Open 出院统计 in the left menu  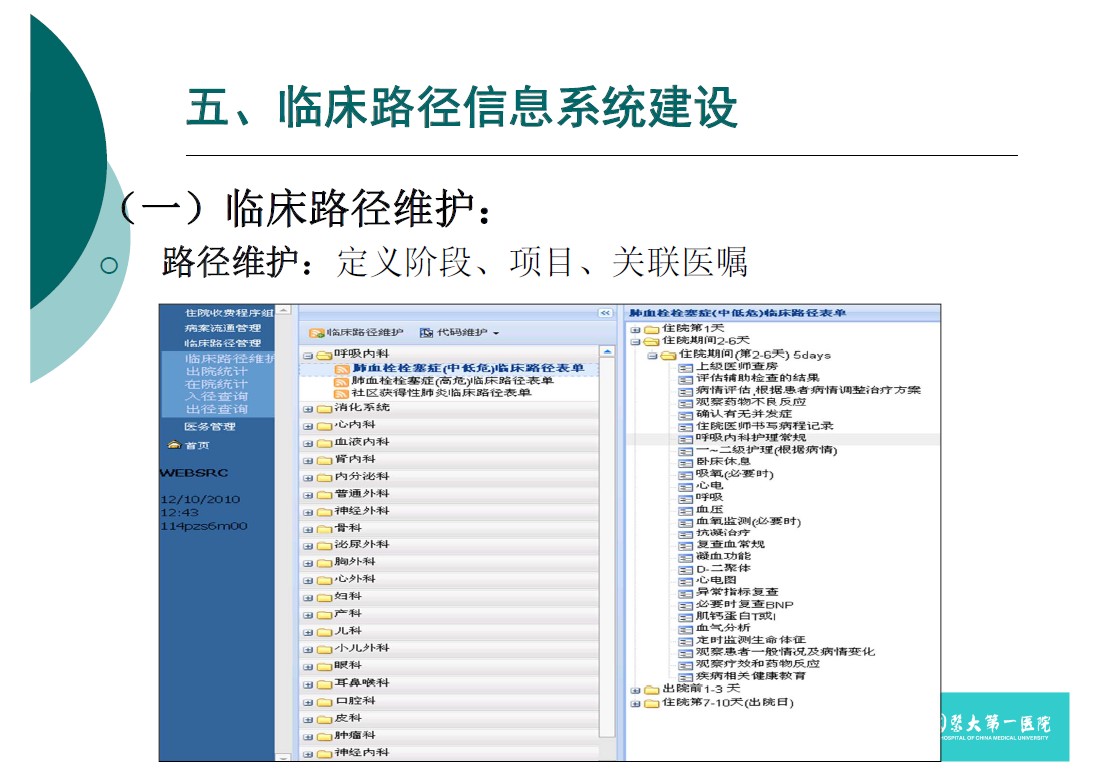216,371
